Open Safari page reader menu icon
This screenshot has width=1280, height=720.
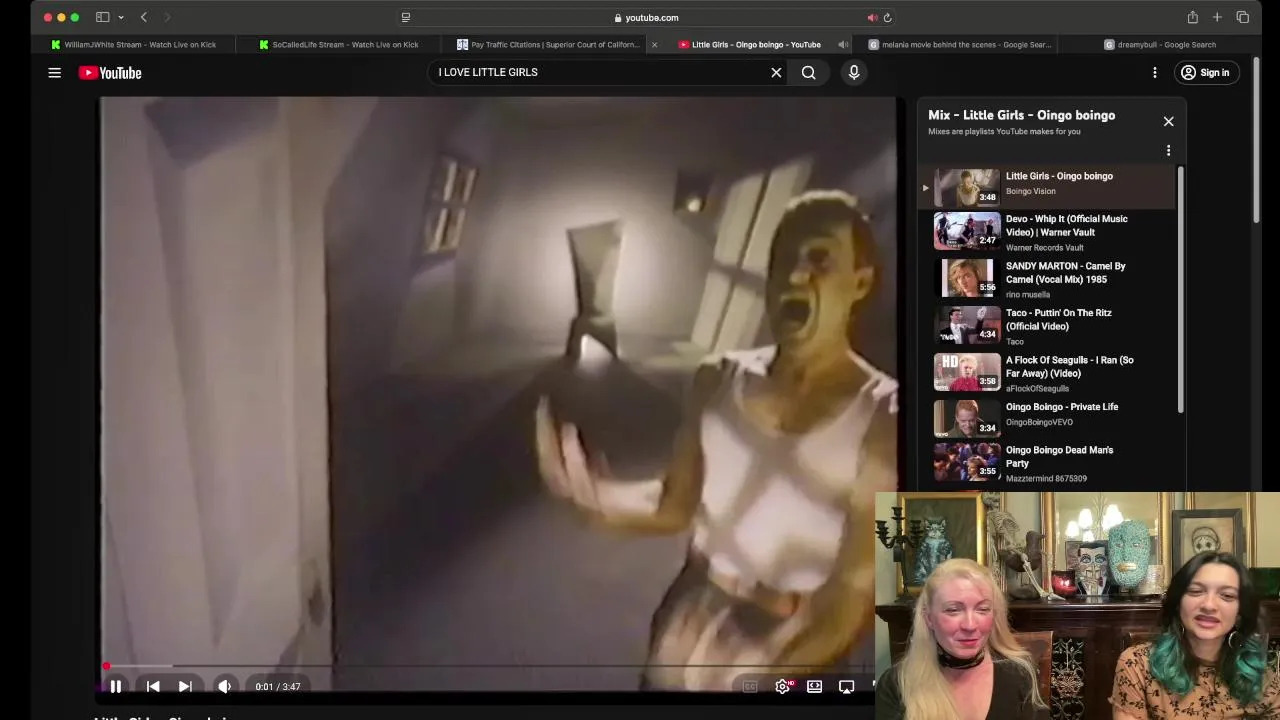point(405,17)
